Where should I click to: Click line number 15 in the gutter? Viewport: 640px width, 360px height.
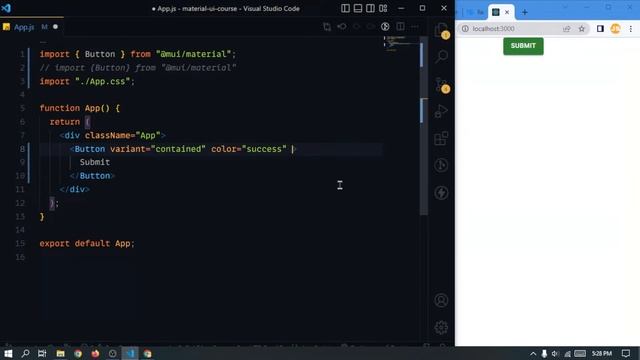20,244
